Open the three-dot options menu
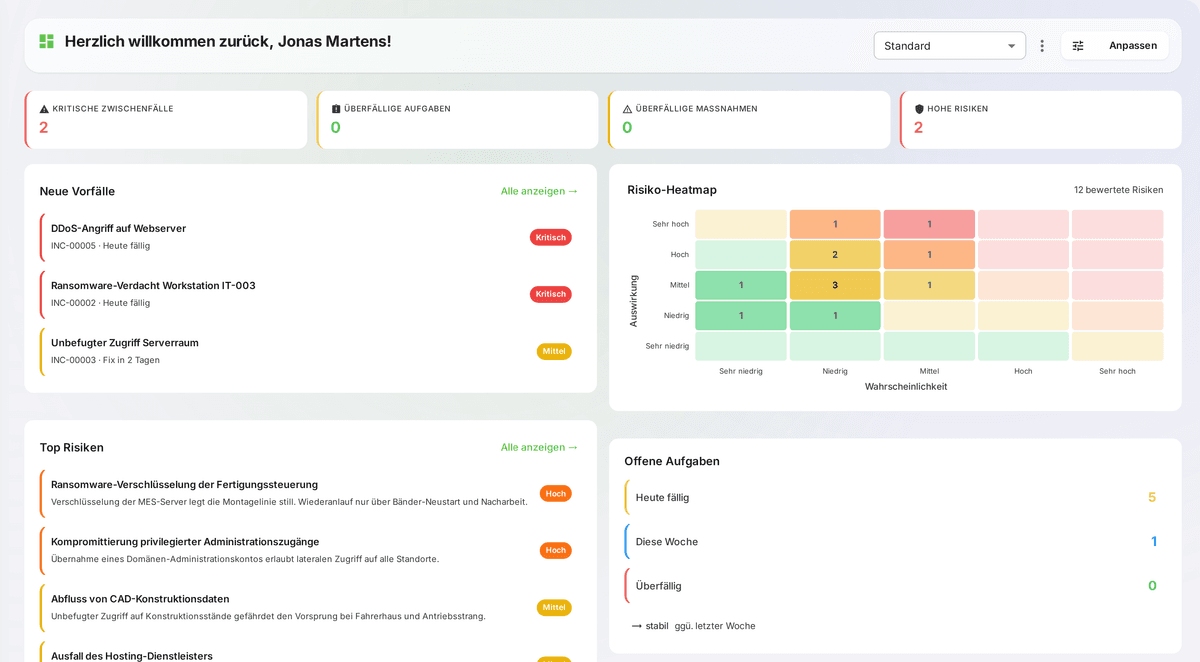The width and height of the screenshot is (1200, 662). (1042, 46)
